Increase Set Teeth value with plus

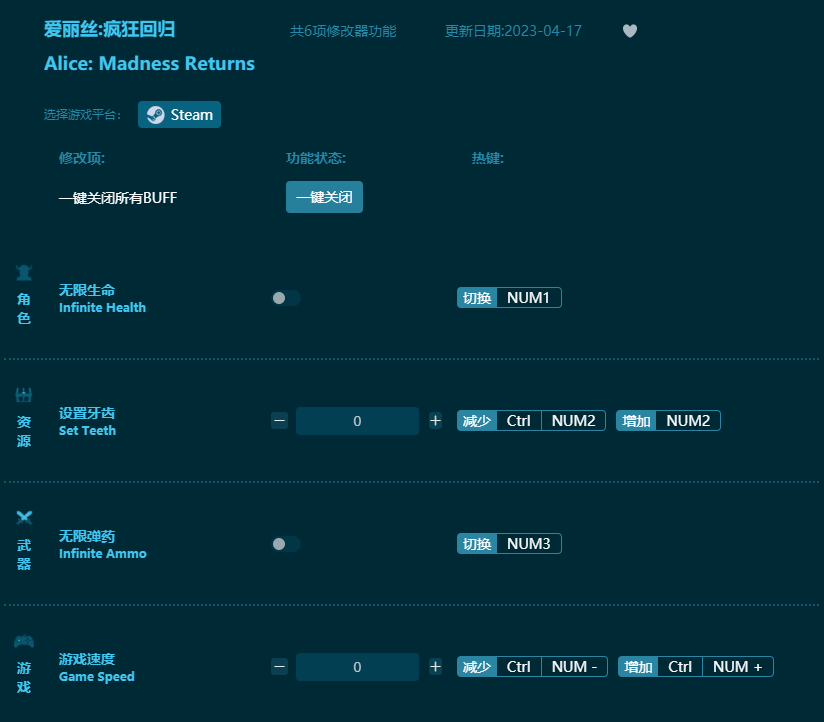435,421
